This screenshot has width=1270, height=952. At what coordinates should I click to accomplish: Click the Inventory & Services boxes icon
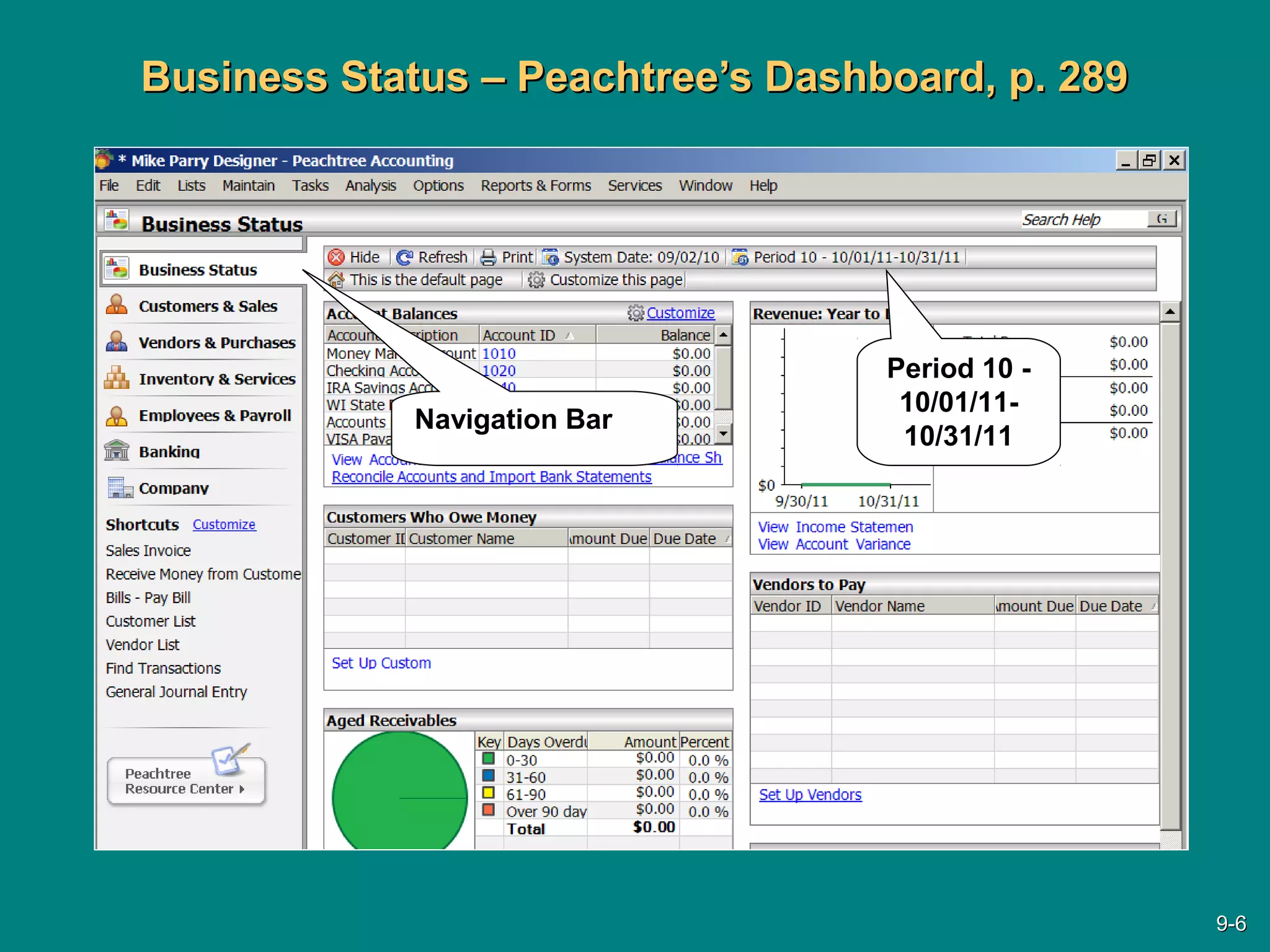(117, 378)
